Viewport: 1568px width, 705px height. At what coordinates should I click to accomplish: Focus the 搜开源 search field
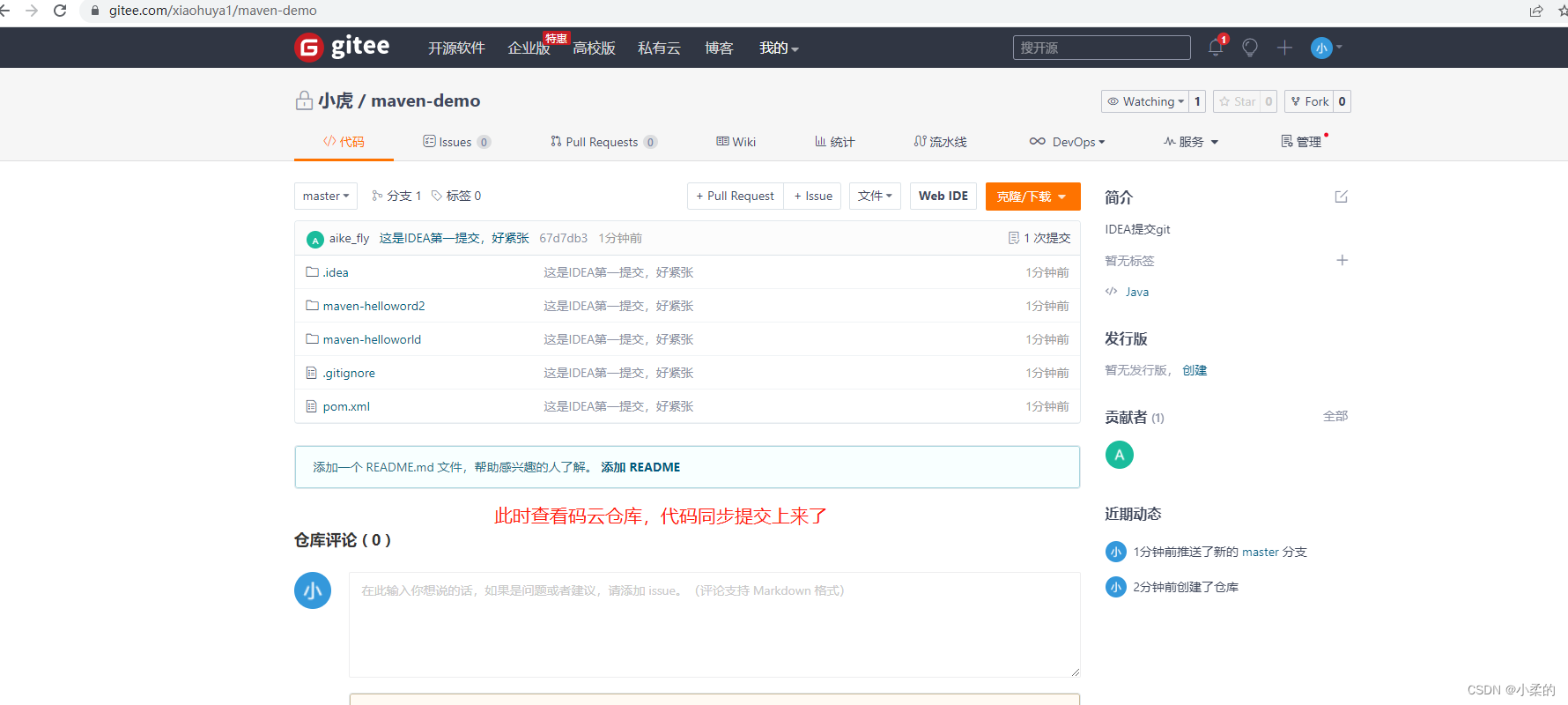1101,48
